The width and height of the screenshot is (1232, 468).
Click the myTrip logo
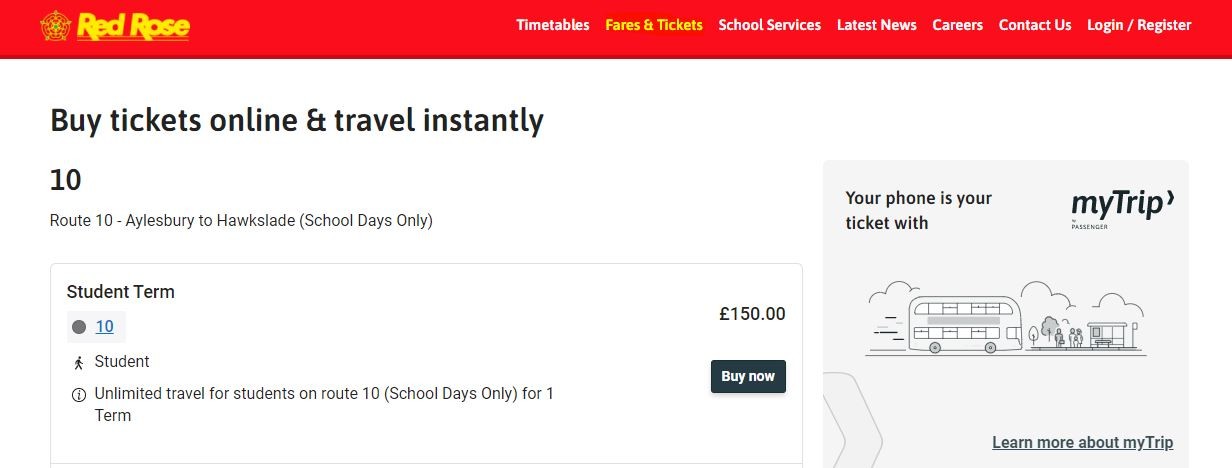1122,207
